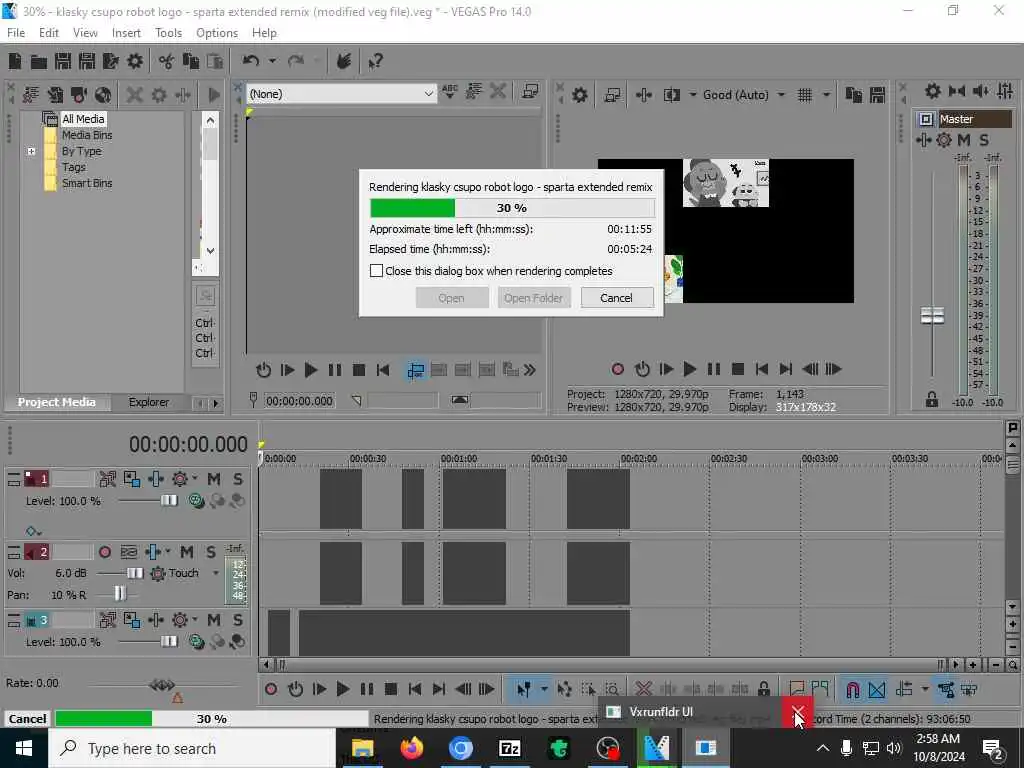Click the Undo arrow icon
The width and height of the screenshot is (1024, 768).
pos(251,61)
